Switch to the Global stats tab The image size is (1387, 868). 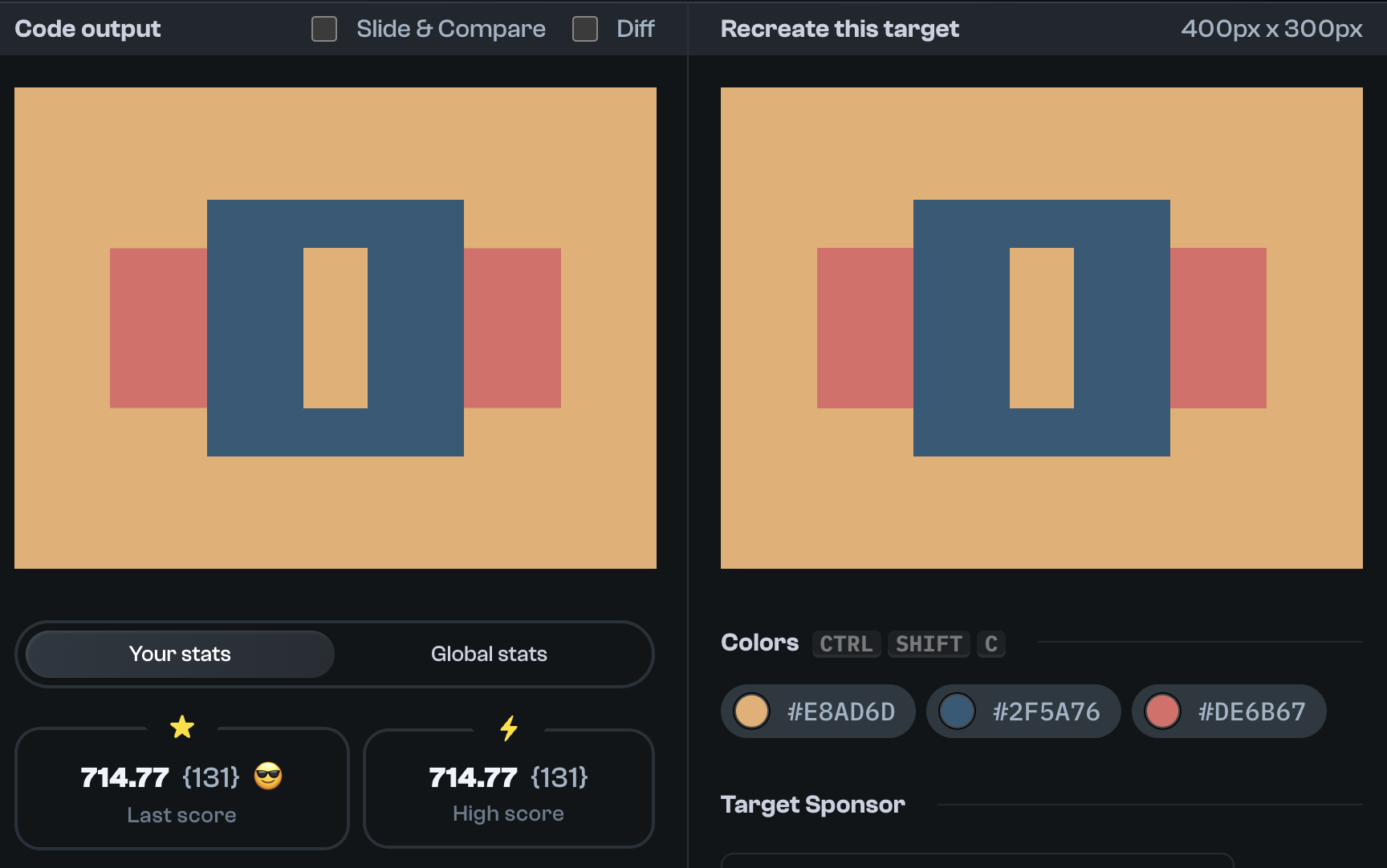489,654
